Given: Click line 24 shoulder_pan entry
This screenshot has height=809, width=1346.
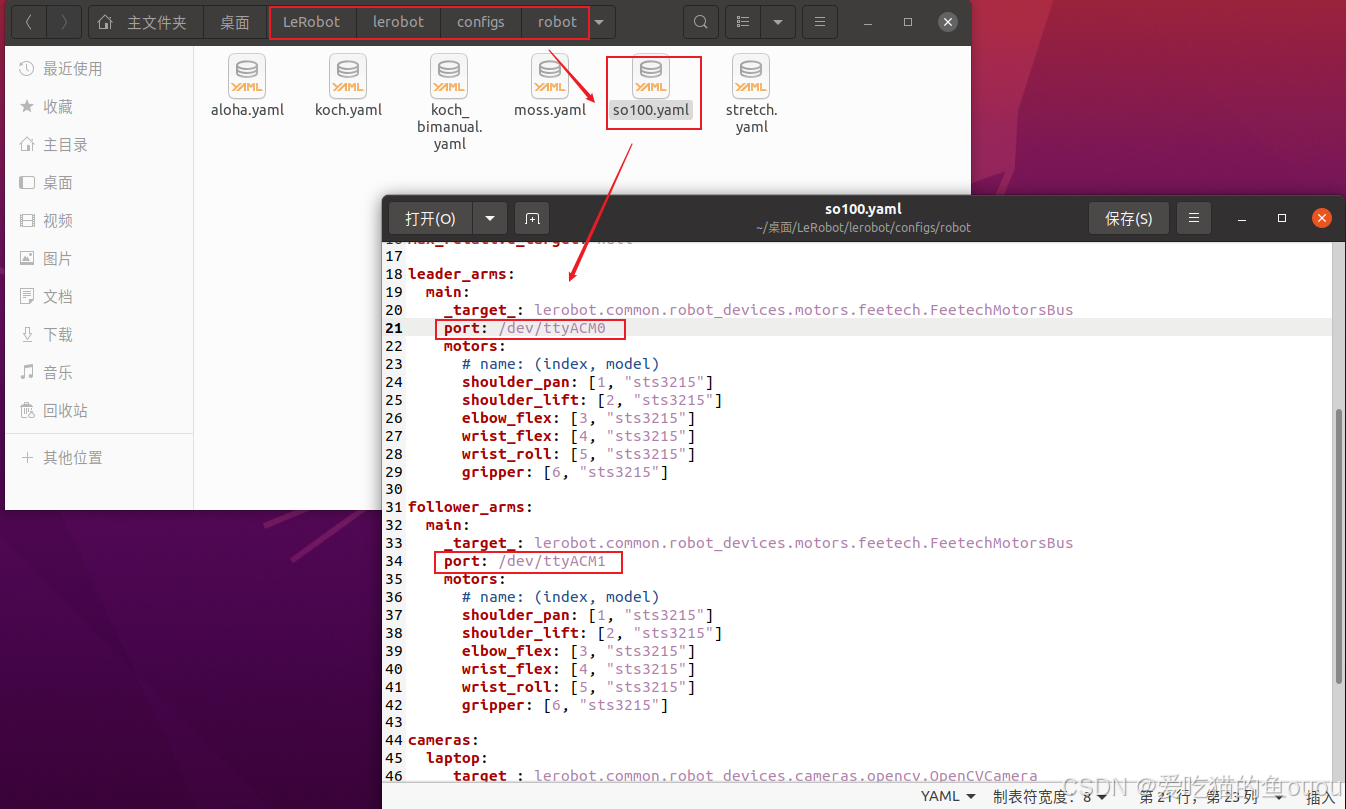Looking at the screenshot, I should [x=587, y=382].
